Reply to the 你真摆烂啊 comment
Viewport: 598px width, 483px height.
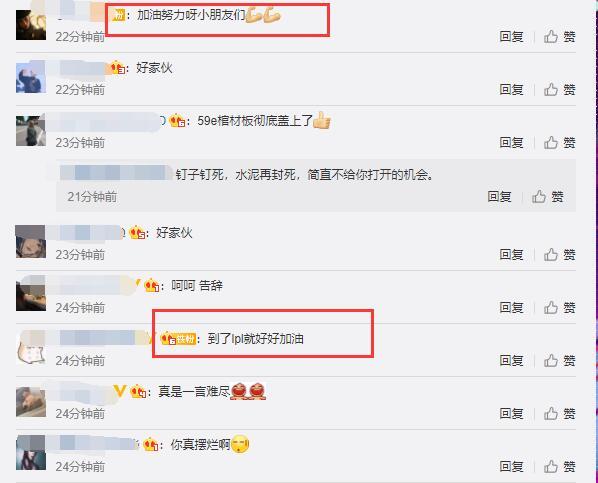click(x=511, y=467)
